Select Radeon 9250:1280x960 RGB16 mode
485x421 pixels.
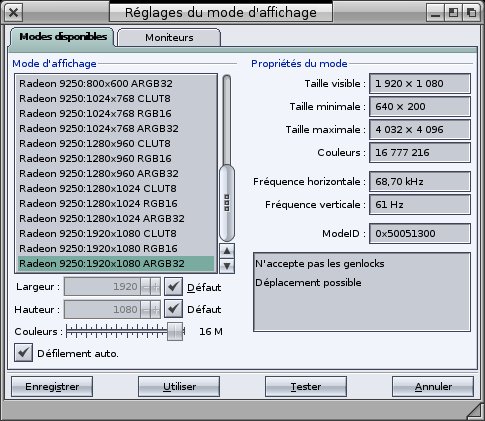click(x=116, y=158)
